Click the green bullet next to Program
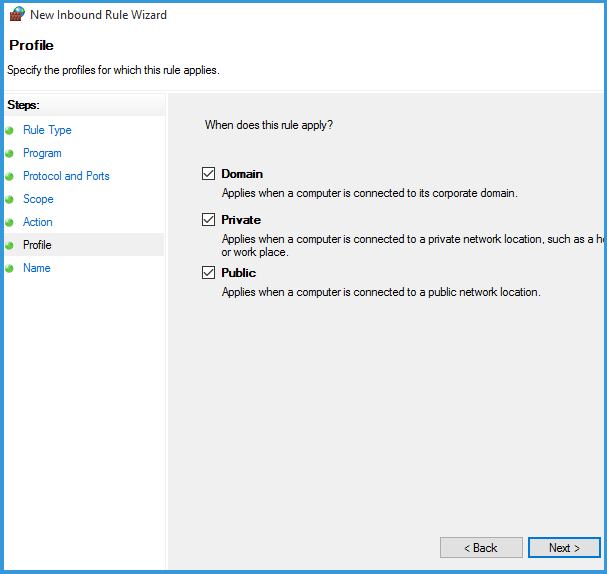This screenshot has height=574, width=607. [x=10, y=154]
